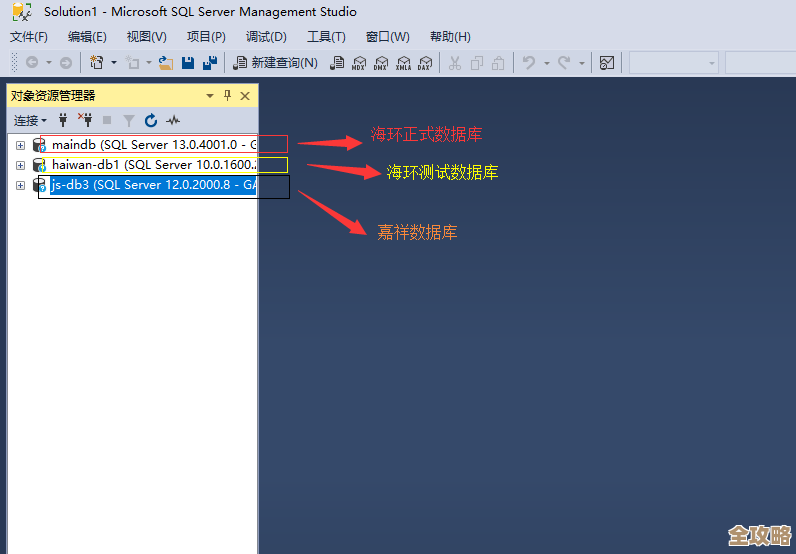Image resolution: width=796 pixels, height=554 pixels.
Task: Click the DMX query icon
Action: pos(381,63)
